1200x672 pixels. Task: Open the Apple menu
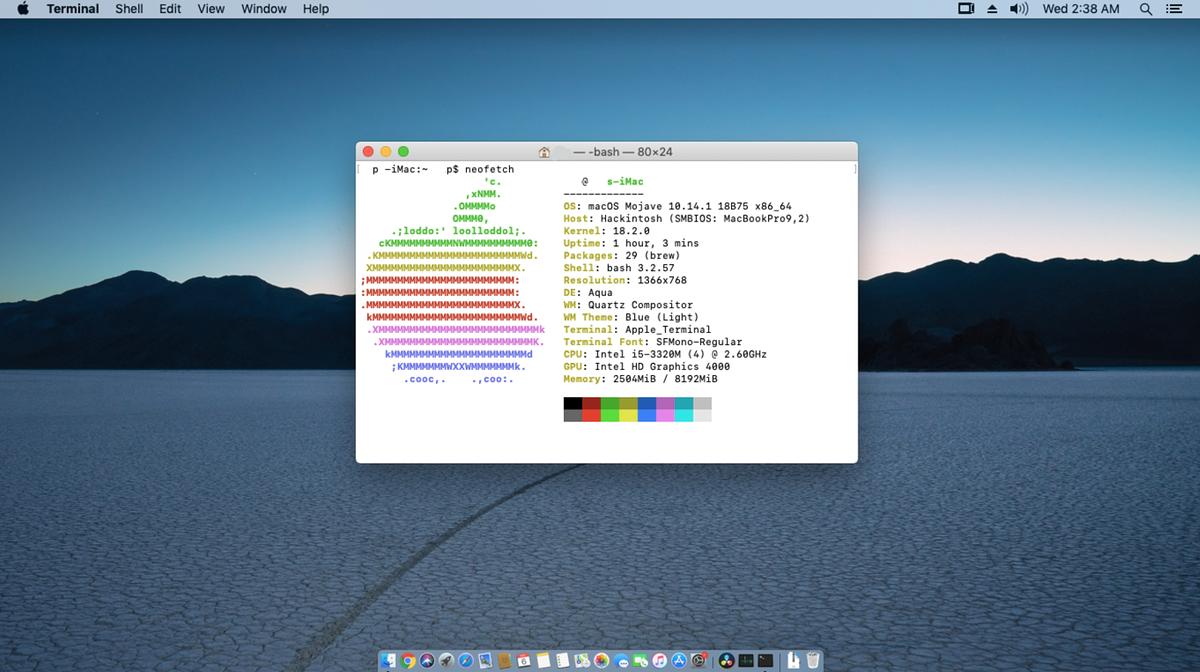click(23, 9)
